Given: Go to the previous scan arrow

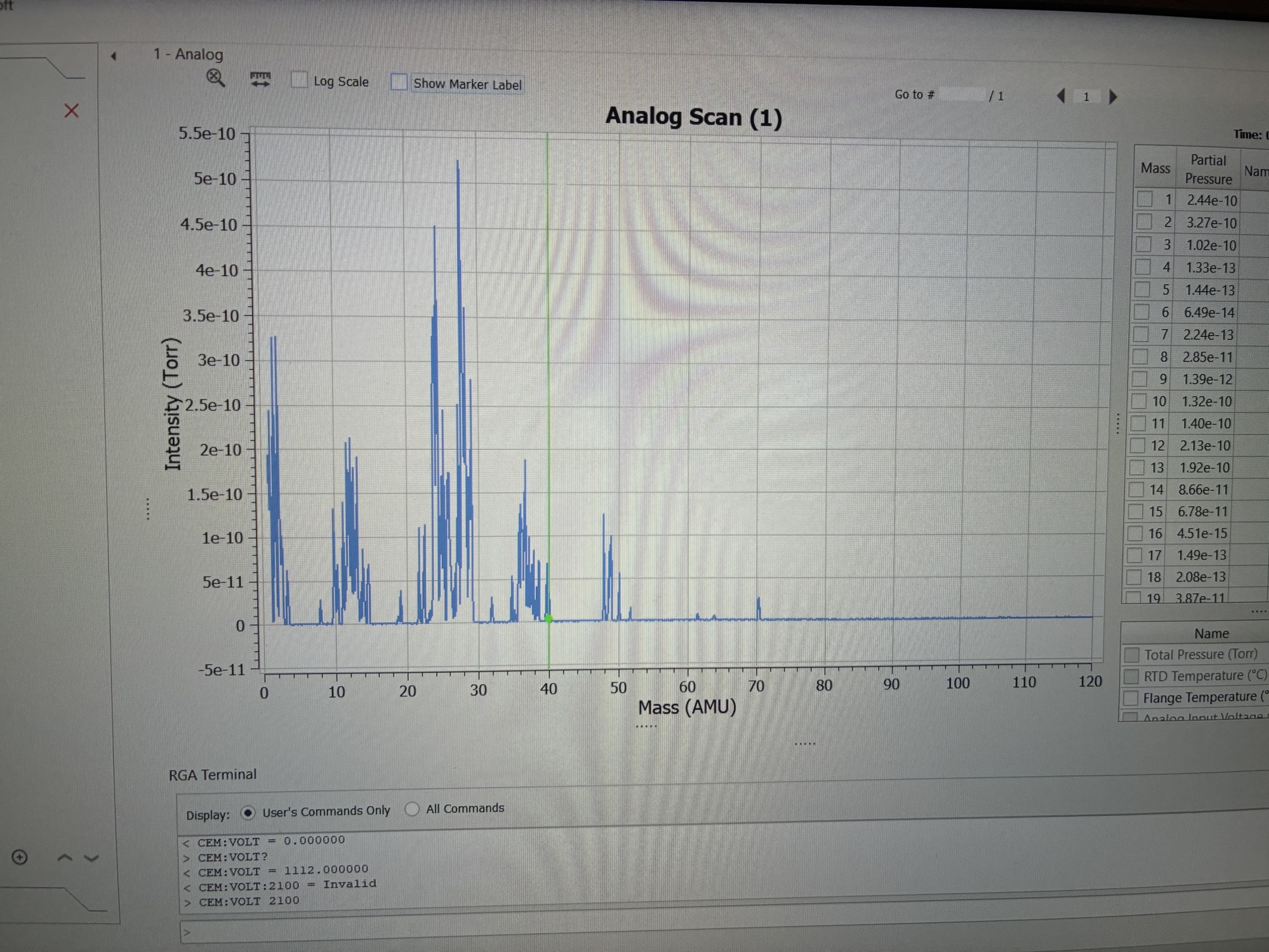Looking at the screenshot, I should pyautogui.click(x=1060, y=96).
